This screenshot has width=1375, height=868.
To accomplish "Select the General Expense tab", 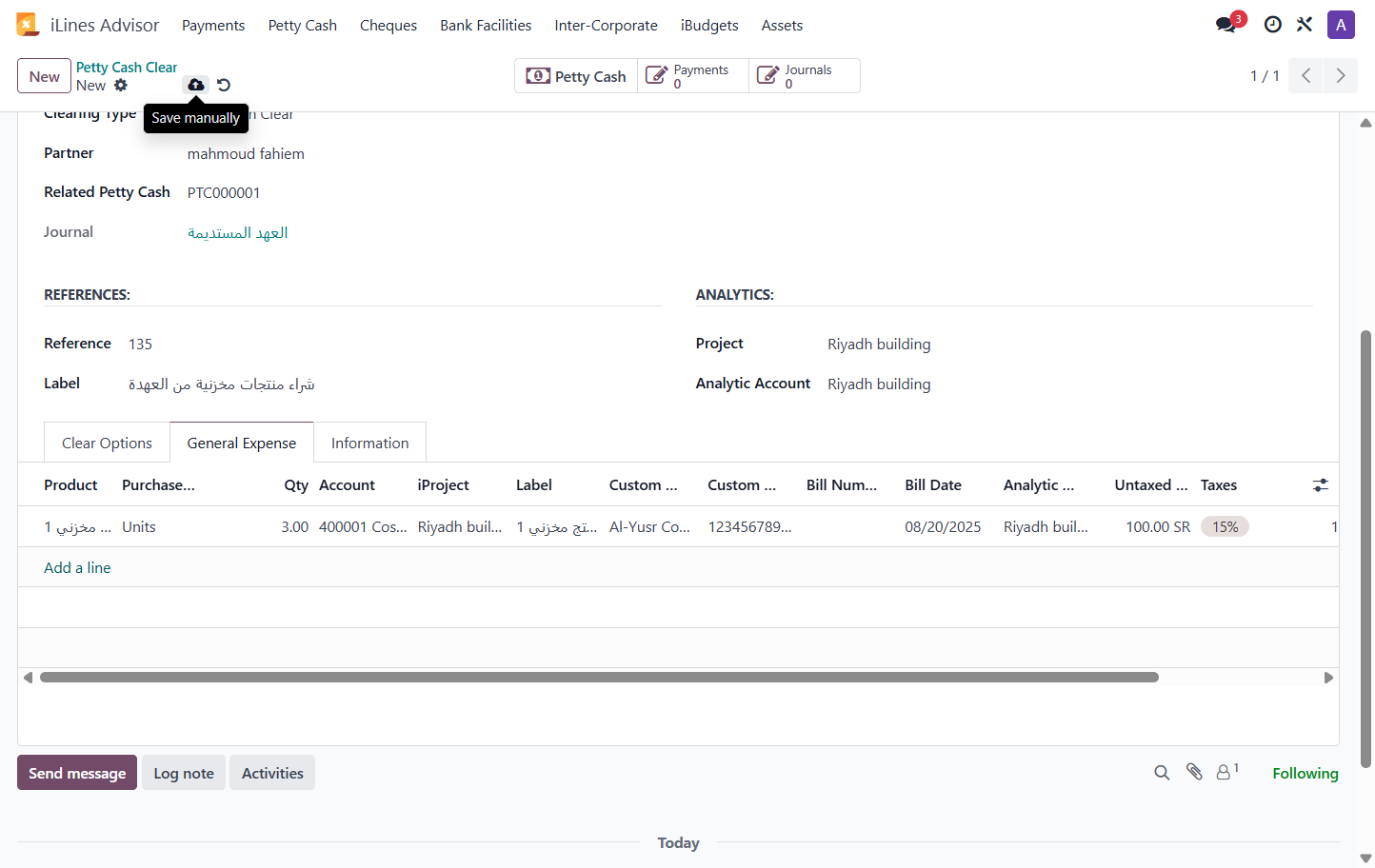I will pos(242,443).
